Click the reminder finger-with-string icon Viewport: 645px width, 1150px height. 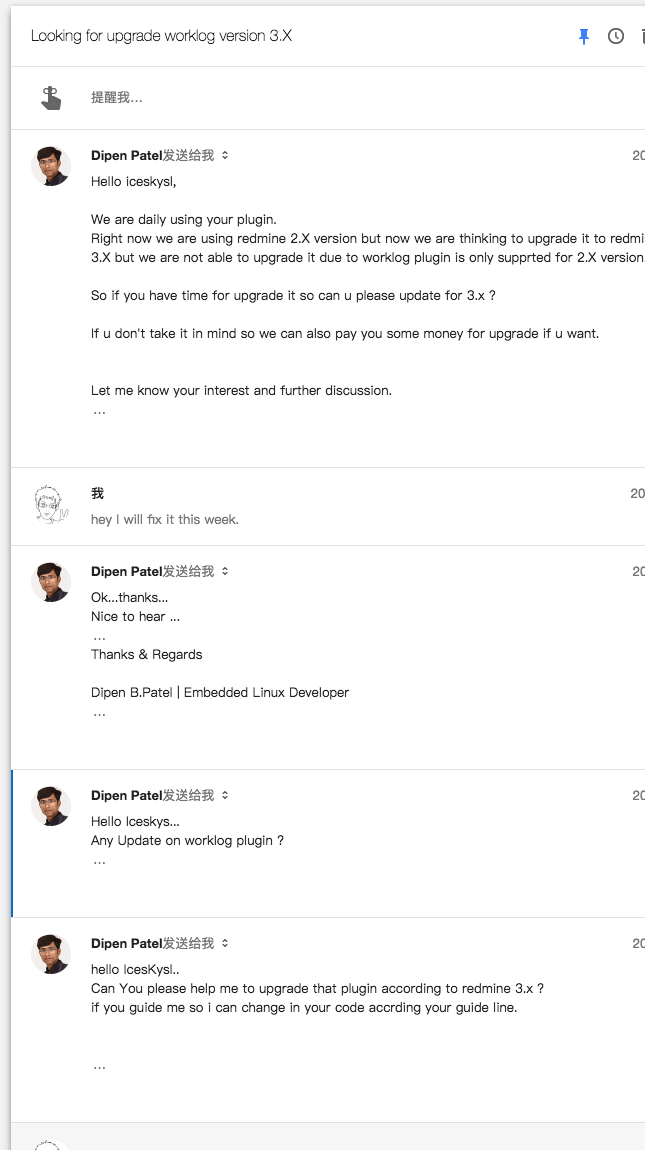(51, 98)
